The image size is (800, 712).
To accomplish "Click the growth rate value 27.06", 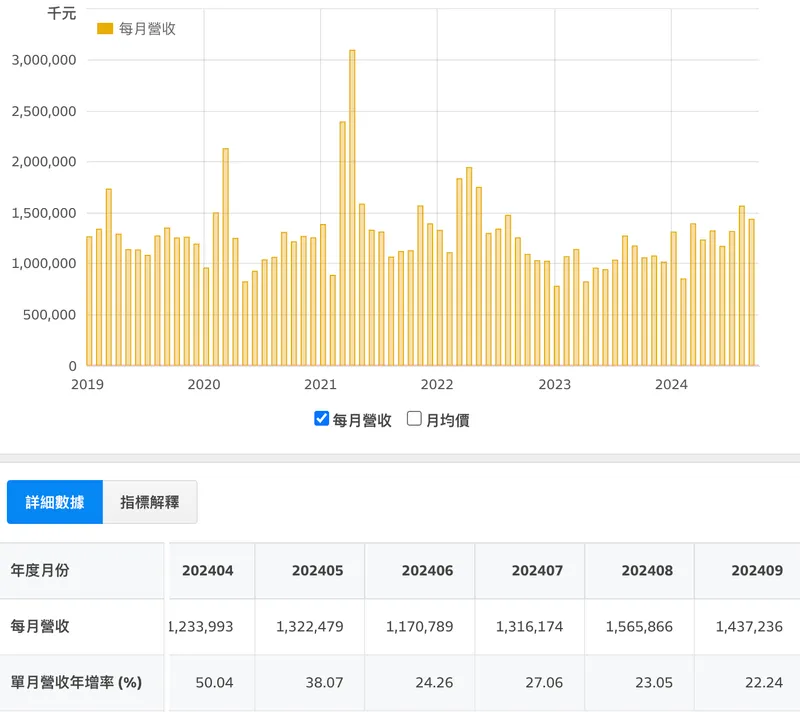I will 544,682.
